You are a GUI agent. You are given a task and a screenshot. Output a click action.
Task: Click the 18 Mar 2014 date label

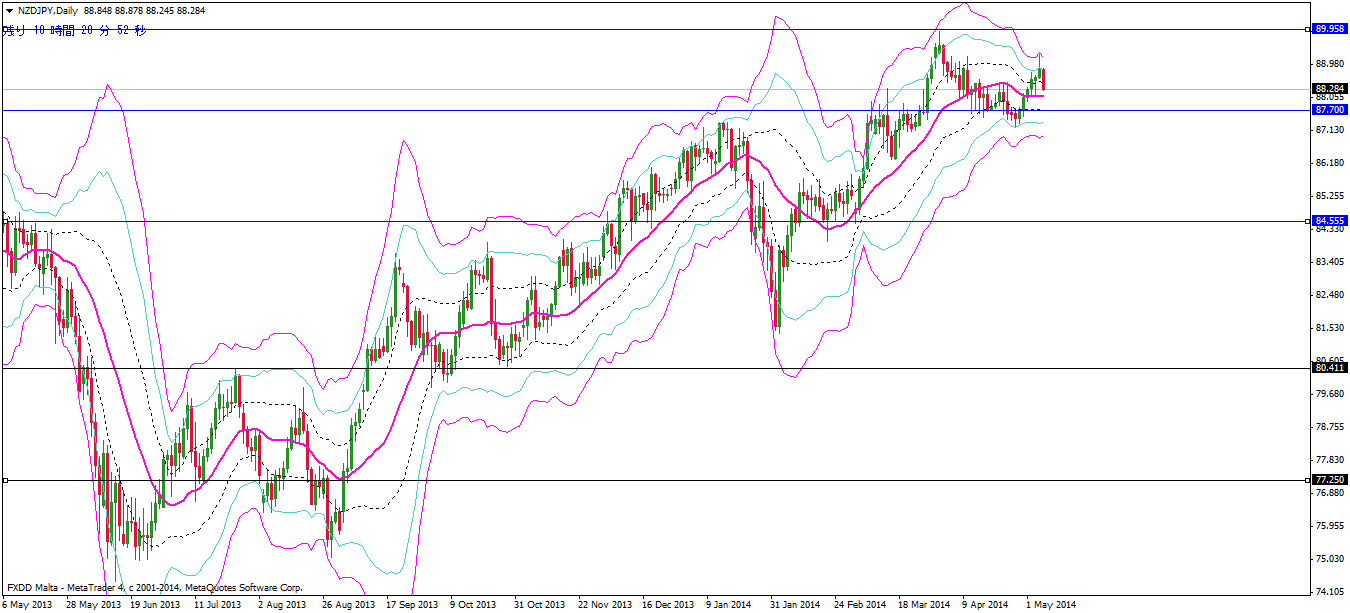[925, 605]
